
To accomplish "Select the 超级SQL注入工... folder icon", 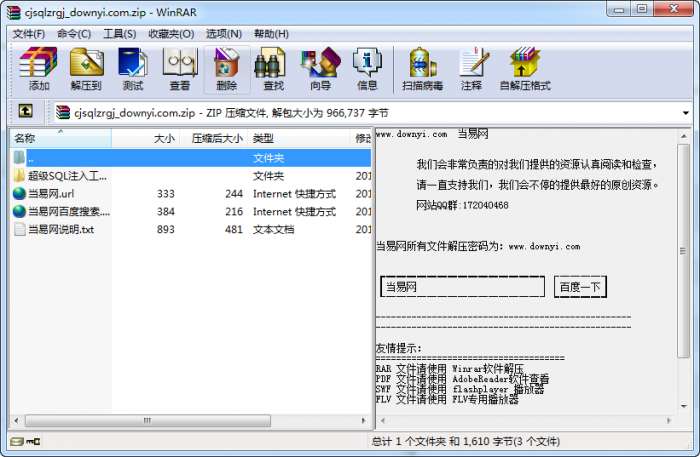I will [x=19, y=175].
